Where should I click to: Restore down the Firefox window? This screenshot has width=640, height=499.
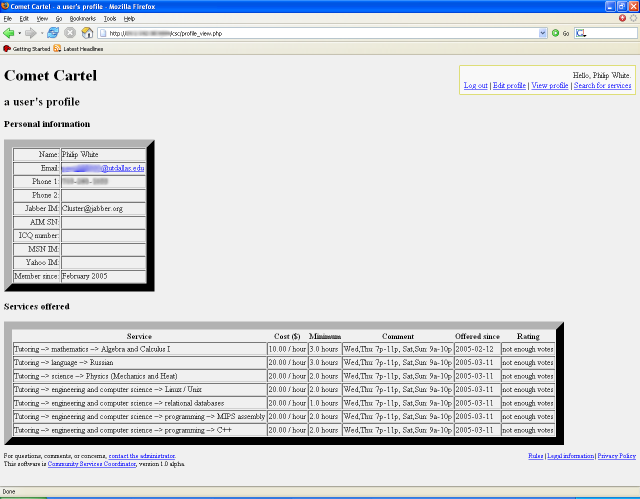pyautogui.click(x=622, y=6)
